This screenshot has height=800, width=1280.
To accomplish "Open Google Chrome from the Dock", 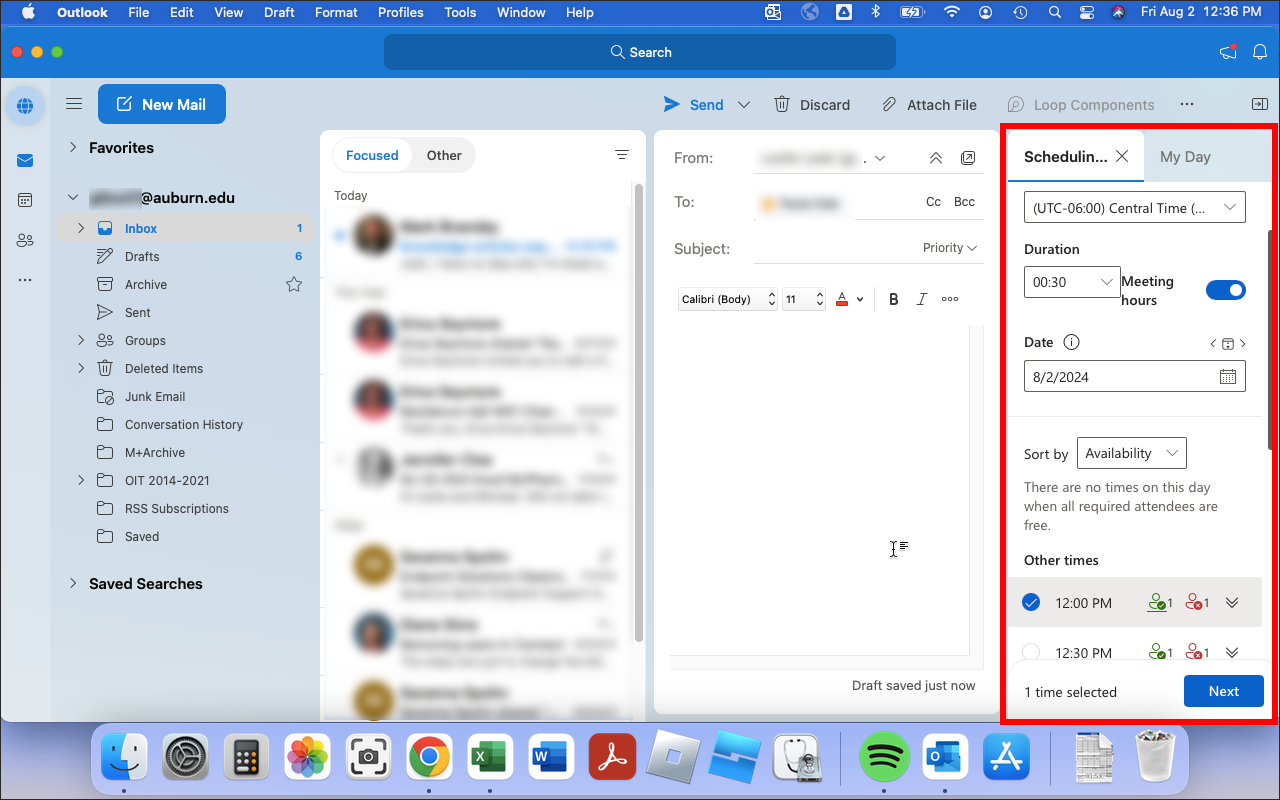I will coord(429,757).
